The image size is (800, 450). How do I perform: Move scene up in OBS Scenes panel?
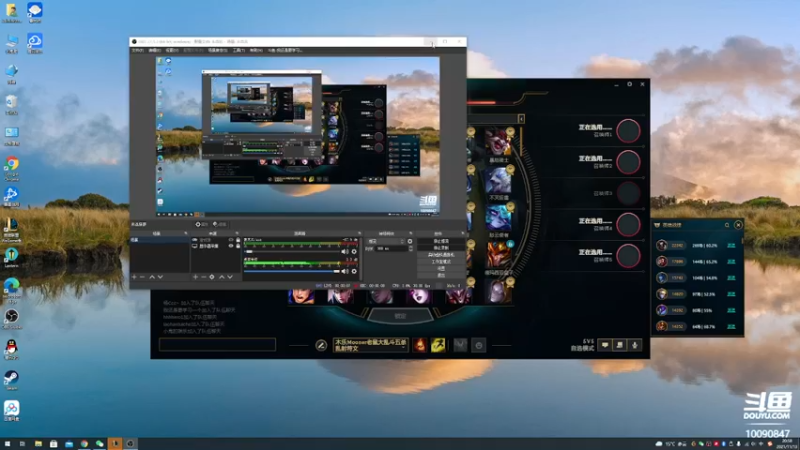(152, 277)
